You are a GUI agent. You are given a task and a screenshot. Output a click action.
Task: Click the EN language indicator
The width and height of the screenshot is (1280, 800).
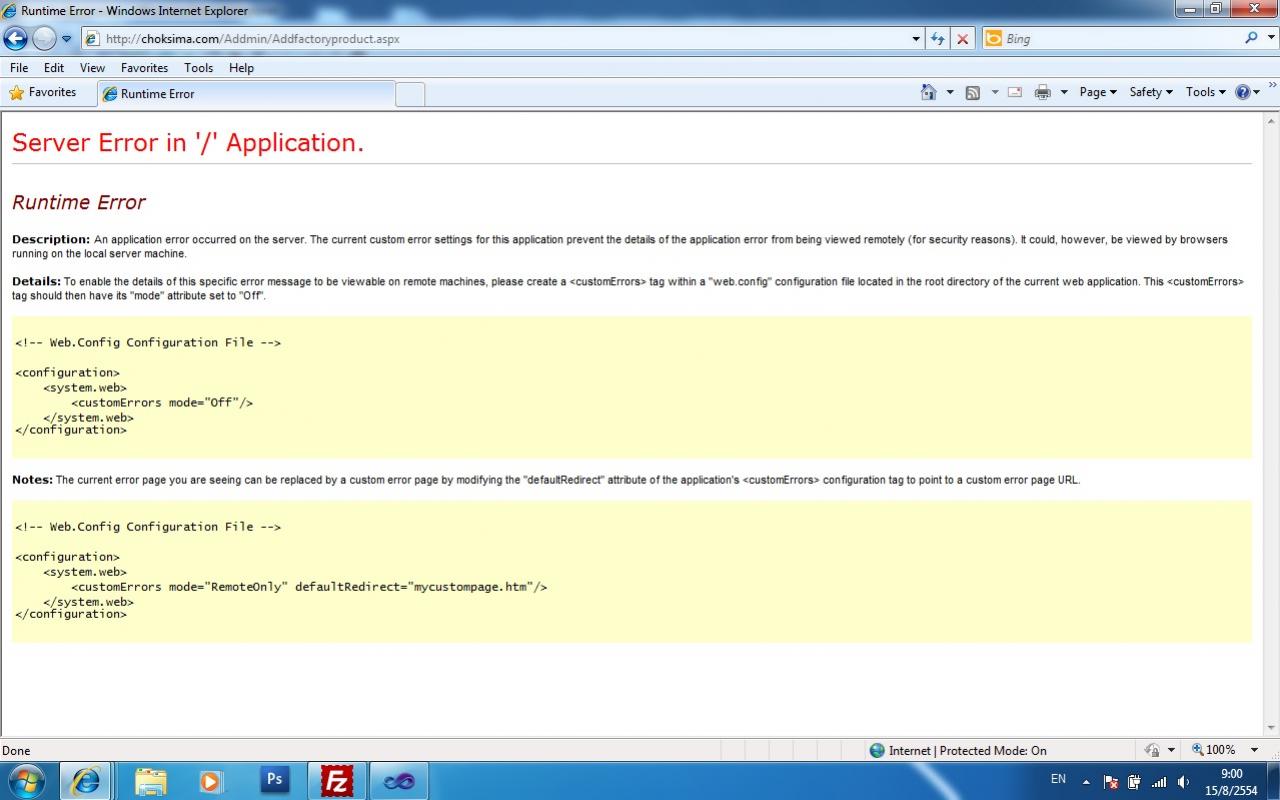(x=1058, y=779)
